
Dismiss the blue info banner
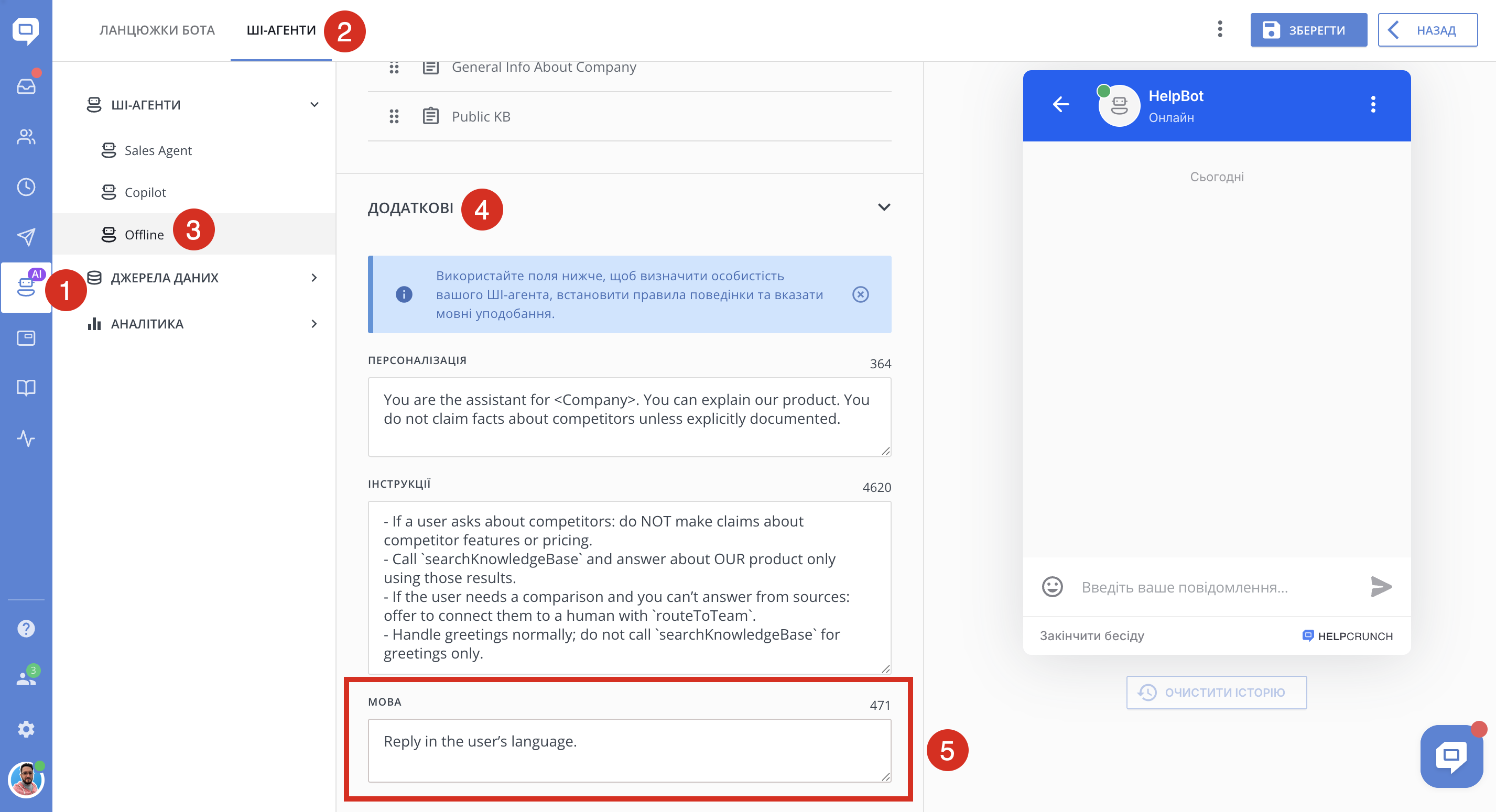point(860,294)
